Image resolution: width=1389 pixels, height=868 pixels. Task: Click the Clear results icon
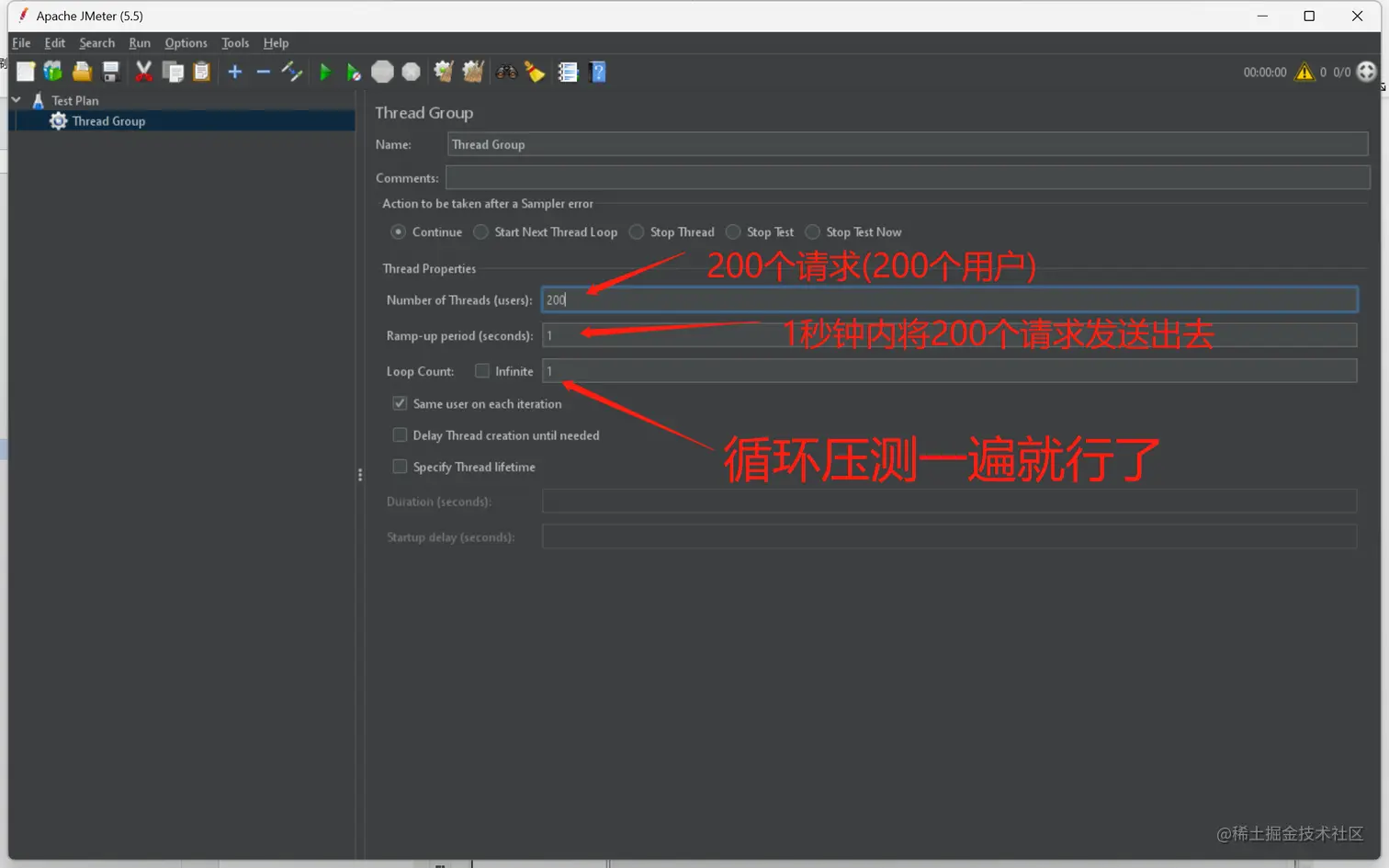tap(444, 72)
